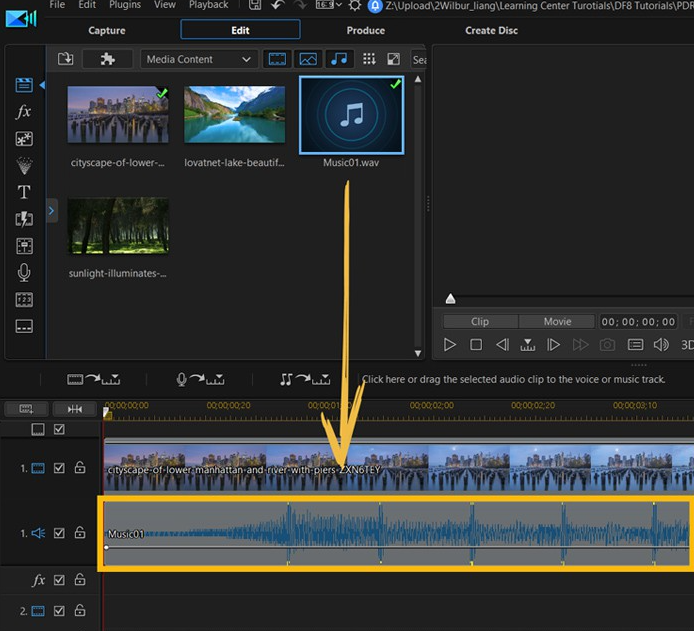The height and width of the screenshot is (631, 694).
Task: Click the volume speaker icon
Action: pyautogui.click(x=661, y=344)
